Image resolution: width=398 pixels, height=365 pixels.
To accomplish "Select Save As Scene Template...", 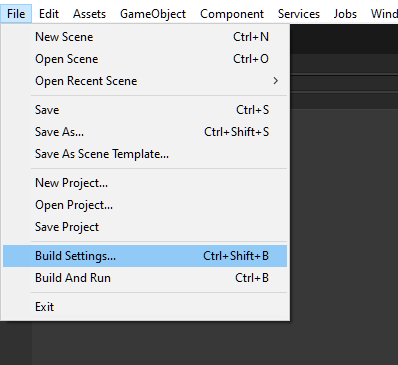I will pyautogui.click(x=145, y=154).
